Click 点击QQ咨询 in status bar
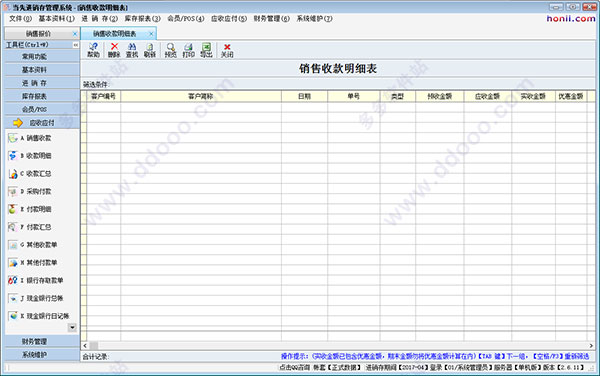 [294, 368]
